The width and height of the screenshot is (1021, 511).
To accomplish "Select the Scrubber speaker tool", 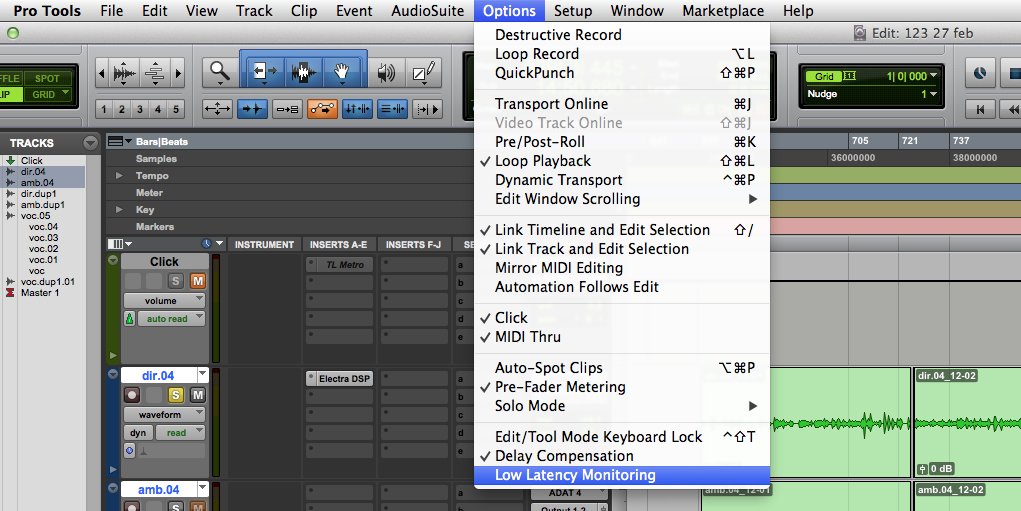I will click(386, 72).
